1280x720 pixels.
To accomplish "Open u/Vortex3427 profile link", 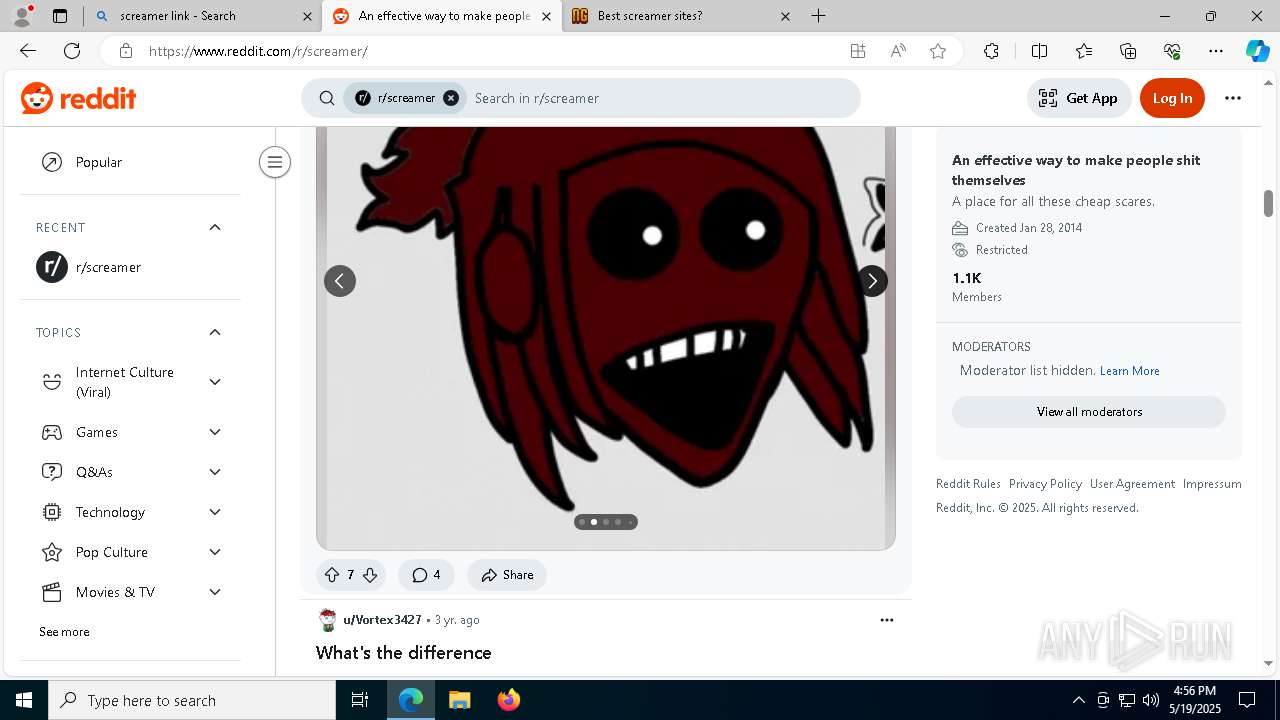I will 382,620.
